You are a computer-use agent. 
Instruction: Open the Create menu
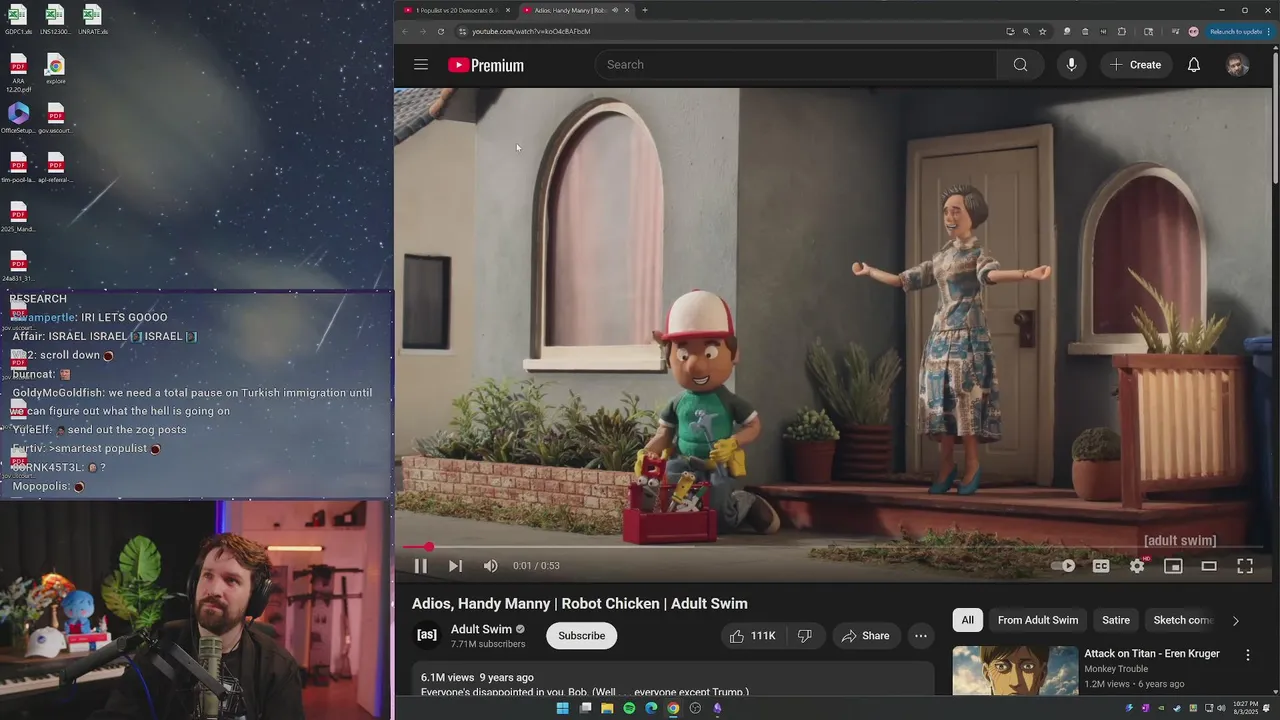pyautogui.click(x=1136, y=65)
